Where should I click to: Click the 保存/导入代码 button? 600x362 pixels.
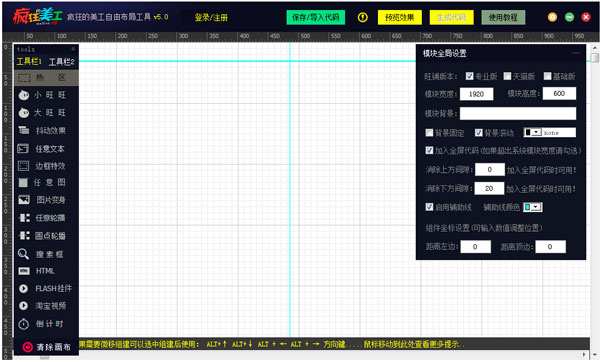(316, 17)
